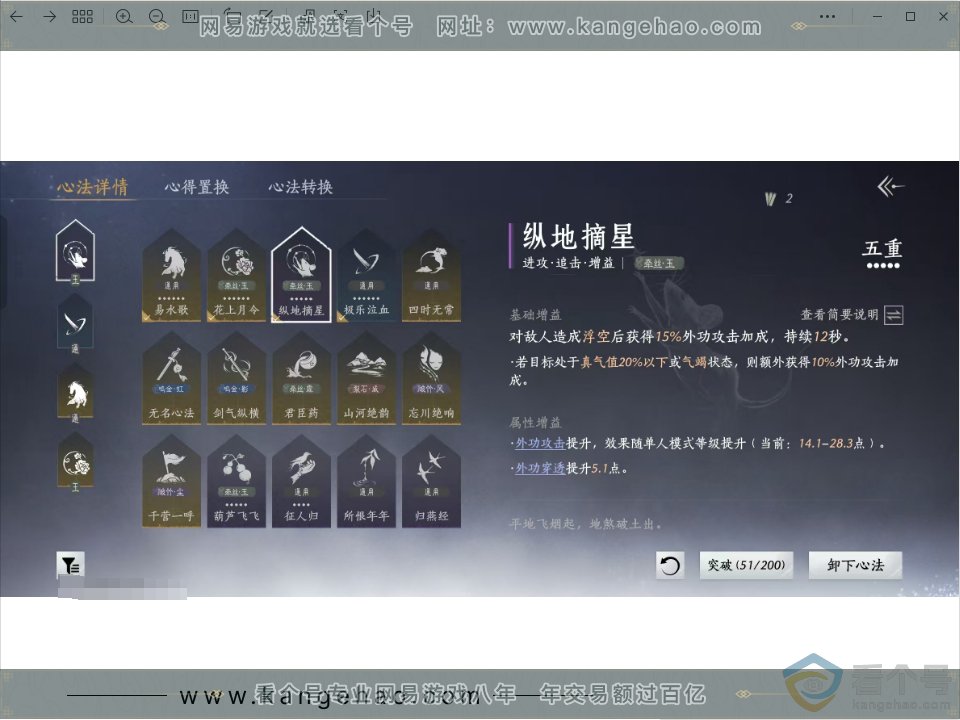This screenshot has width=960, height=720.
Task: Select the first equipped slot in sidebar
Action: click(x=75, y=252)
